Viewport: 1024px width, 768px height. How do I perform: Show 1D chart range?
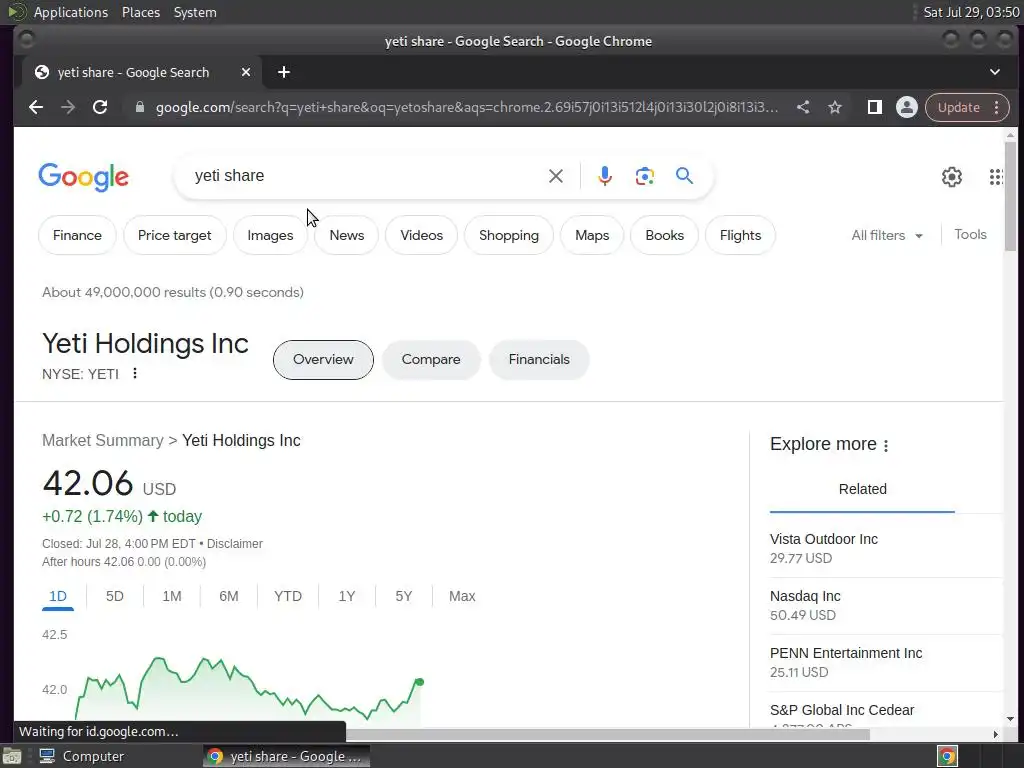(x=58, y=596)
